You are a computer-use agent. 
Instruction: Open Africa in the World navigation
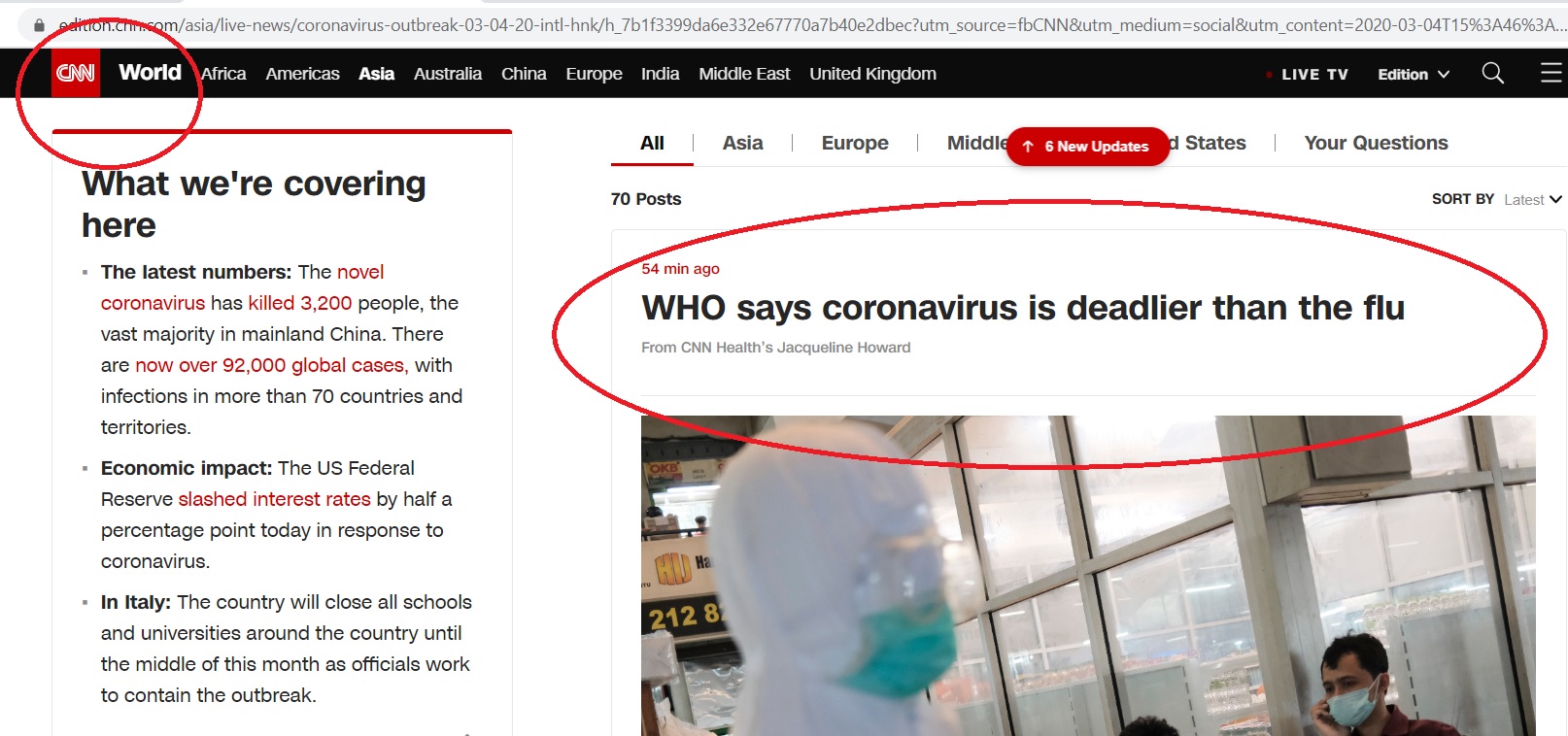pyautogui.click(x=224, y=74)
